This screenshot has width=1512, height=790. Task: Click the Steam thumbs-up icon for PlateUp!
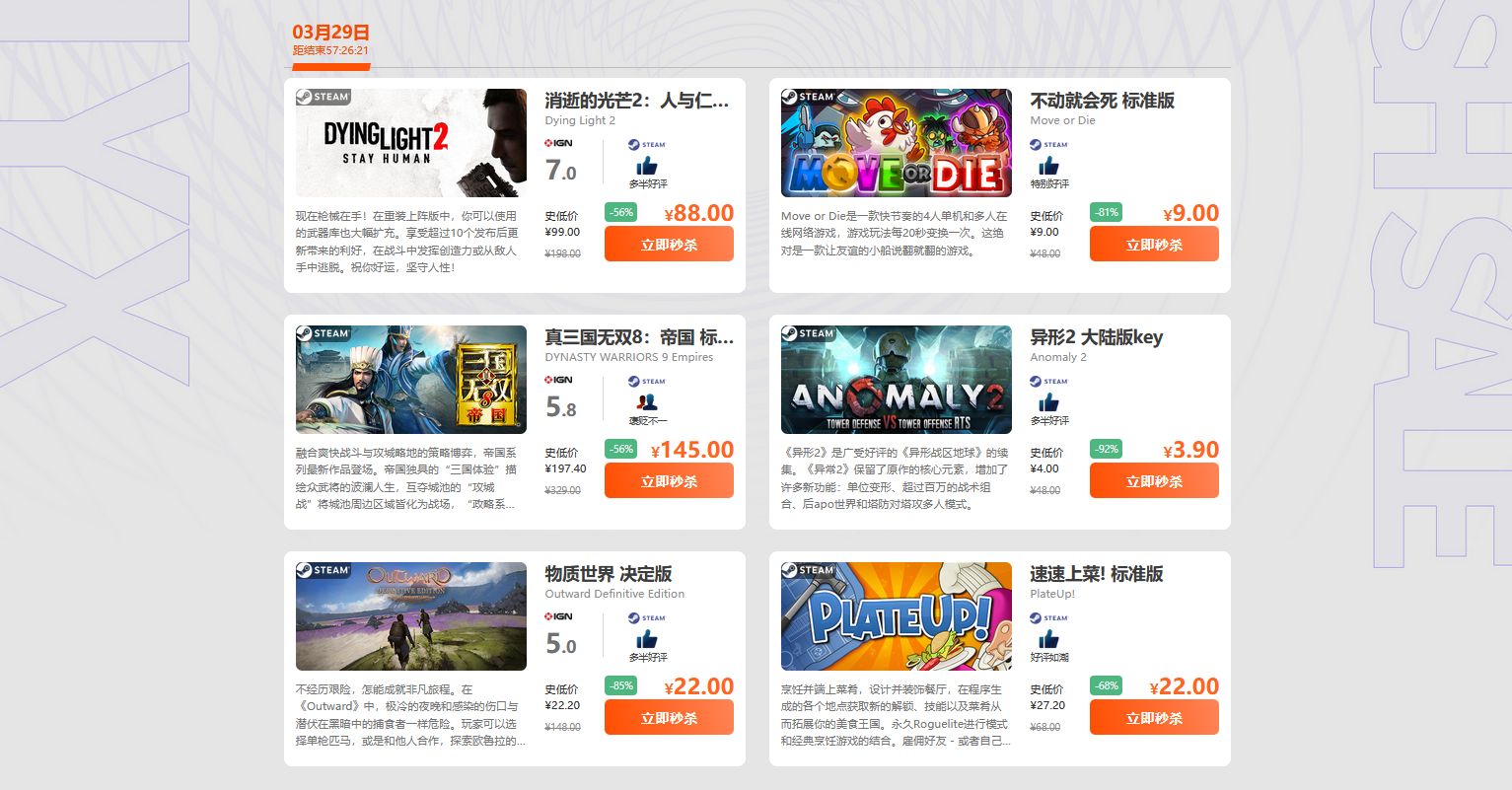tap(1048, 638)
